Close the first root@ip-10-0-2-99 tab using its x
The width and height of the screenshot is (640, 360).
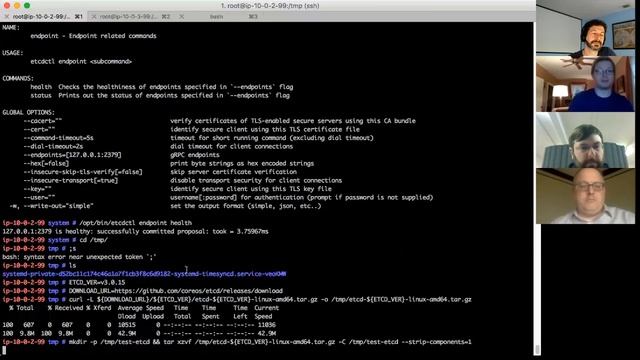click(7, 17)
